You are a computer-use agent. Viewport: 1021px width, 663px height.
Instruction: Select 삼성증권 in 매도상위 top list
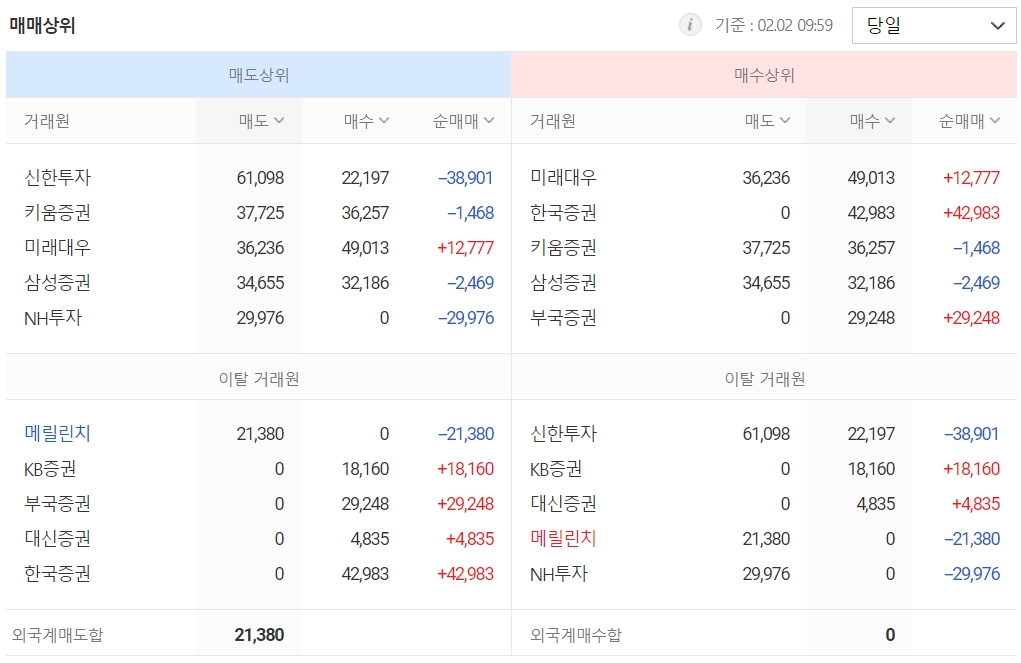pos(57,283)
